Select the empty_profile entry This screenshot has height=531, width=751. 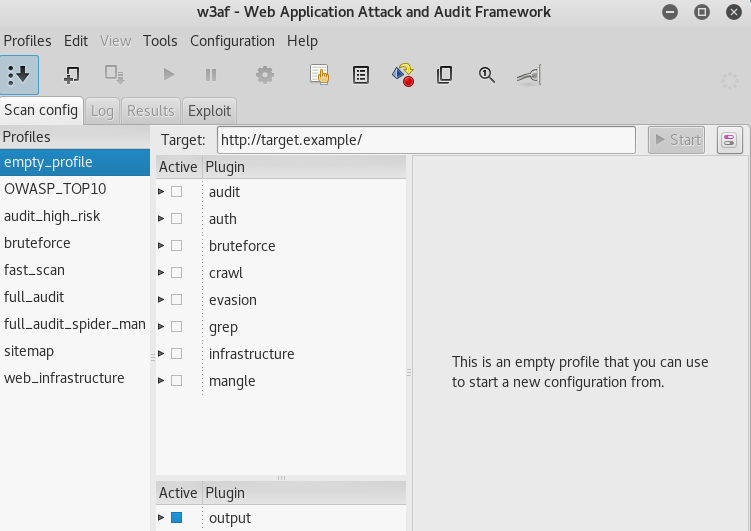coord(75,162)
